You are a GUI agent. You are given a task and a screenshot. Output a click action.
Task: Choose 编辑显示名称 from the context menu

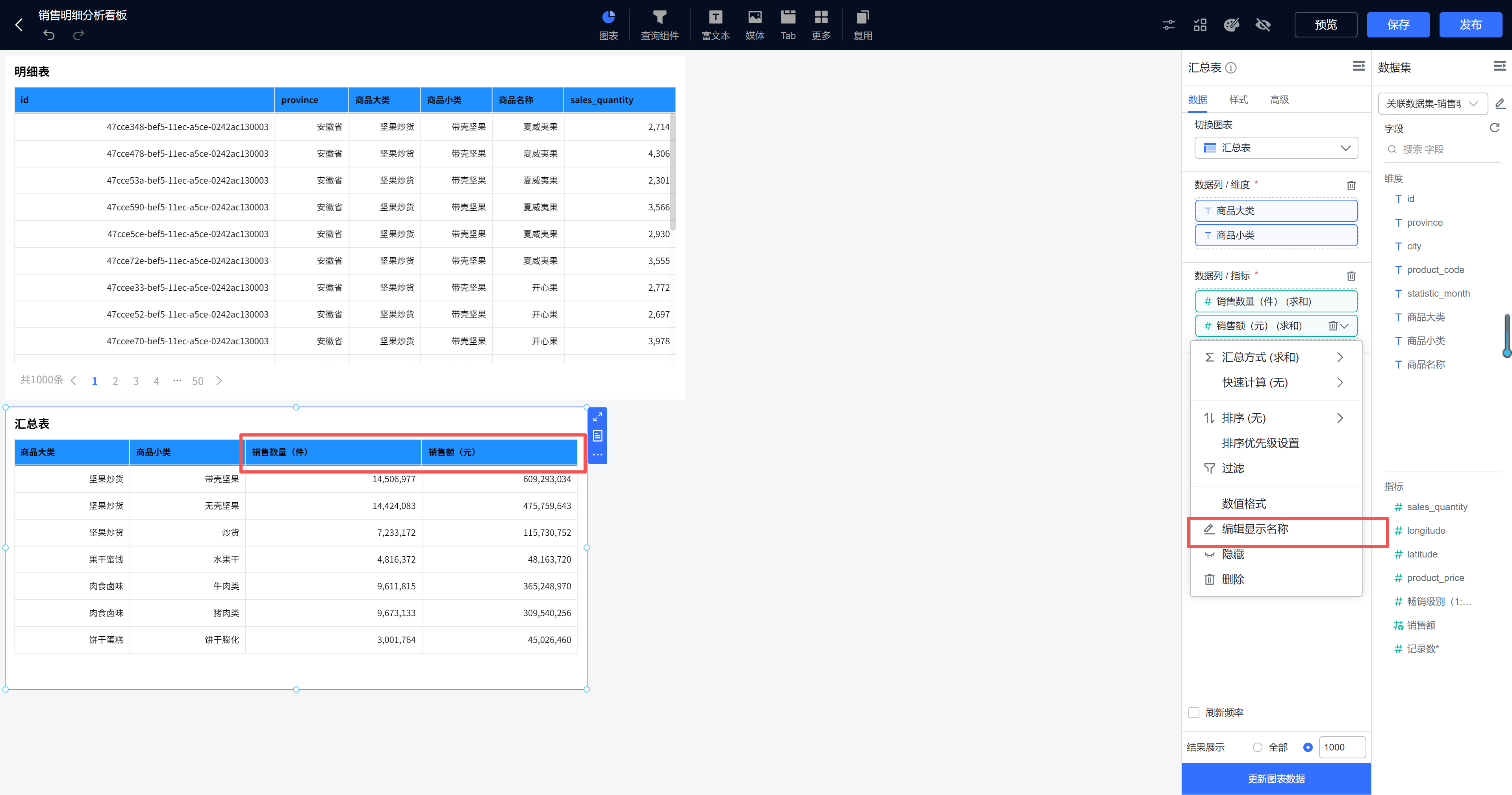pos(1255,529)
